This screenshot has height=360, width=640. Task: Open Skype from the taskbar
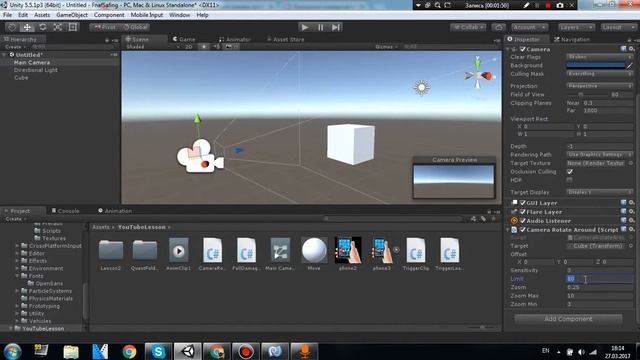(x=158, y=351)
